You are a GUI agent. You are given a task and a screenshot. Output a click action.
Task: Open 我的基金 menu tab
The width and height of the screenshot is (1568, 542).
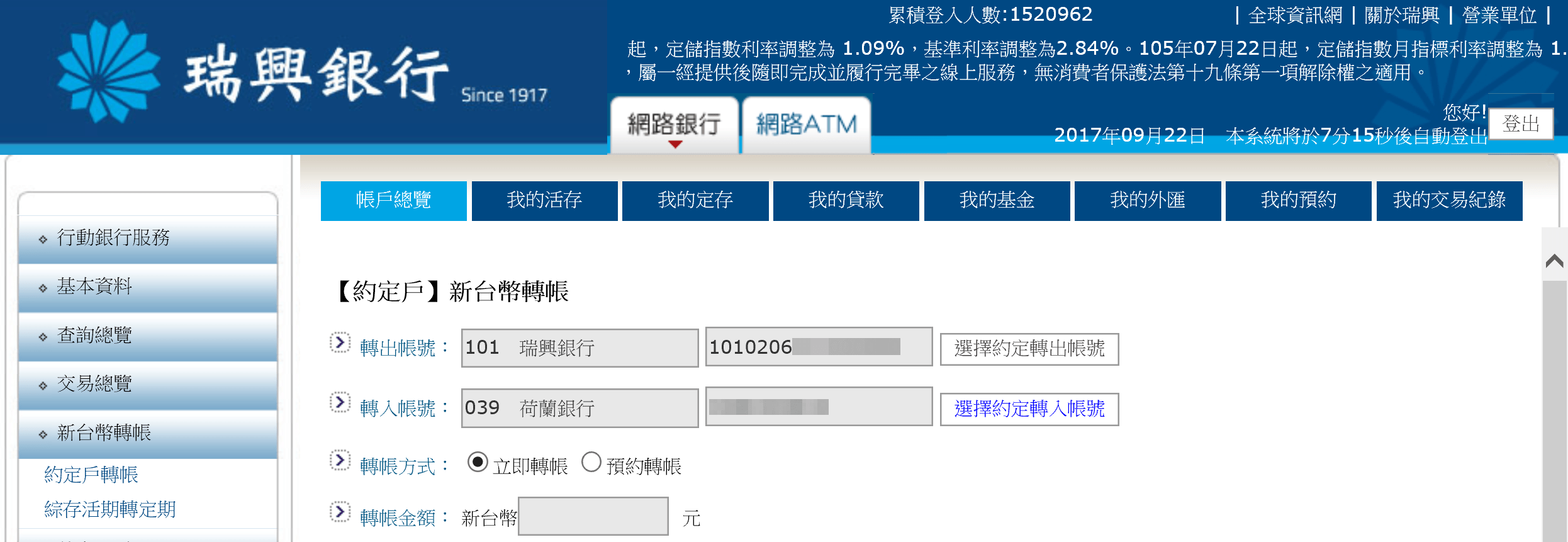pyautogui.click(x=997, y=201)
